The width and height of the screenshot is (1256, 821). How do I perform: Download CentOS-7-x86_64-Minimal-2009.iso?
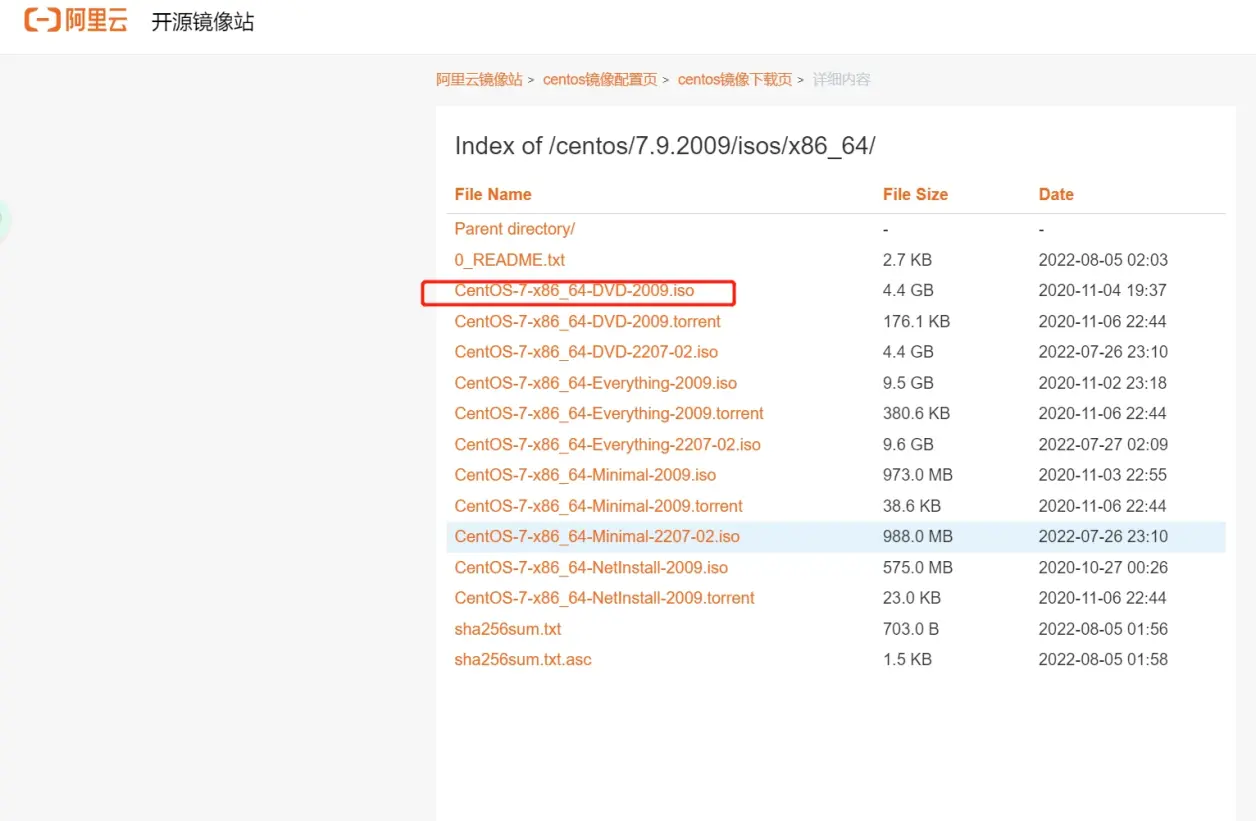pyautogui.click(x=585, y=475)
